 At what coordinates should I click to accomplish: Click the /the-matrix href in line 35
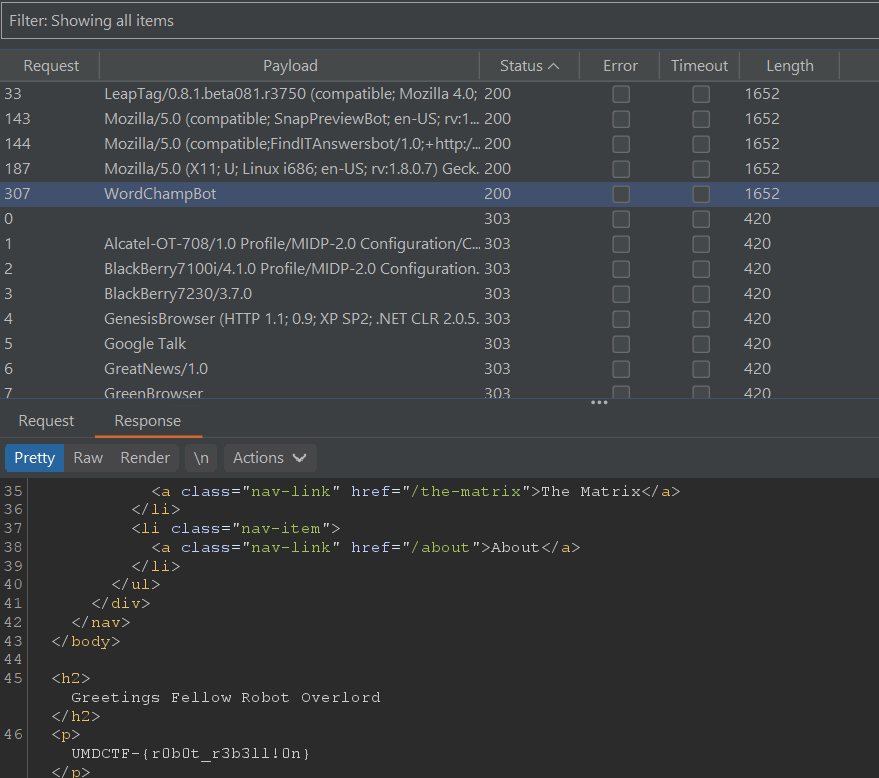(x=465, y=492)
